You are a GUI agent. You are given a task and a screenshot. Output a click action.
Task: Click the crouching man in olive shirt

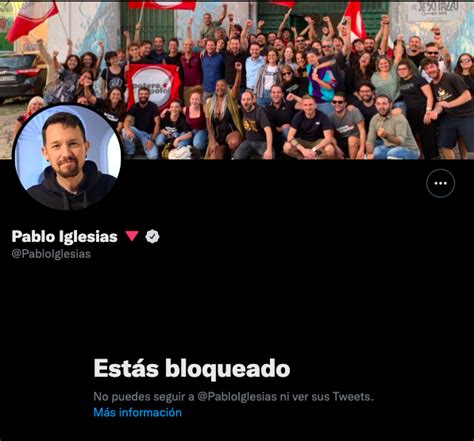391,130
